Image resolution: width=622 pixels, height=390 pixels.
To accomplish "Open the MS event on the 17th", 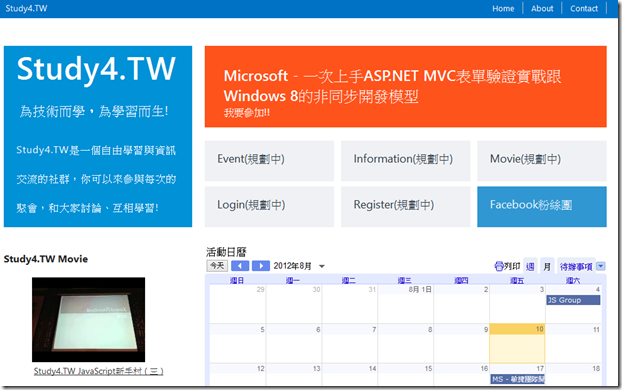I will [x=517, y=379].
